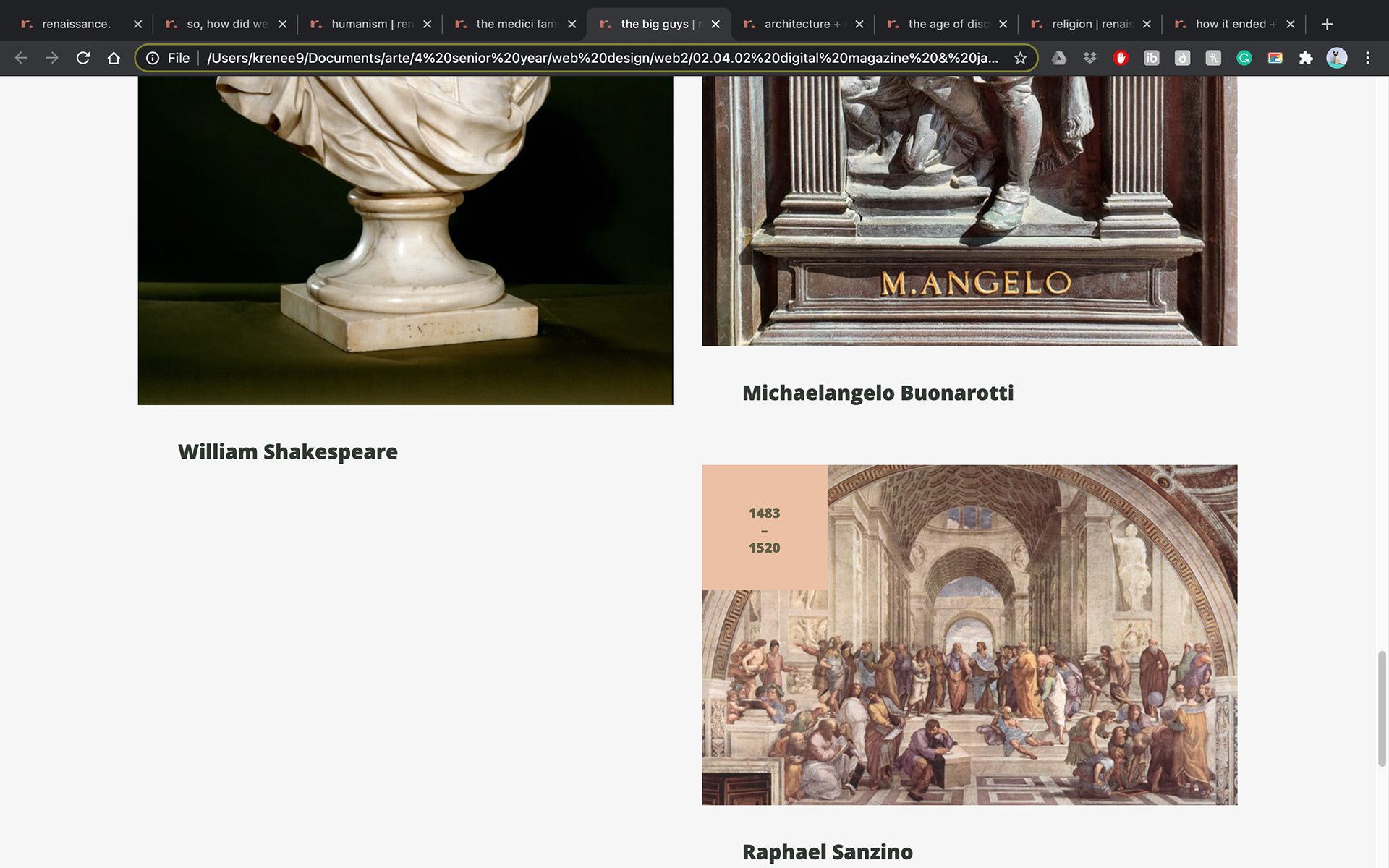Open the colorful window extension icon

[x=1275, y=58]
